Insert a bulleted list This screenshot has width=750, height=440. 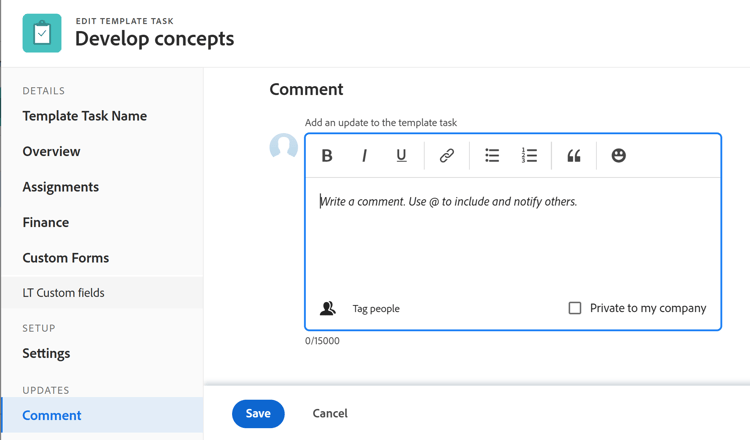[492, 156]
